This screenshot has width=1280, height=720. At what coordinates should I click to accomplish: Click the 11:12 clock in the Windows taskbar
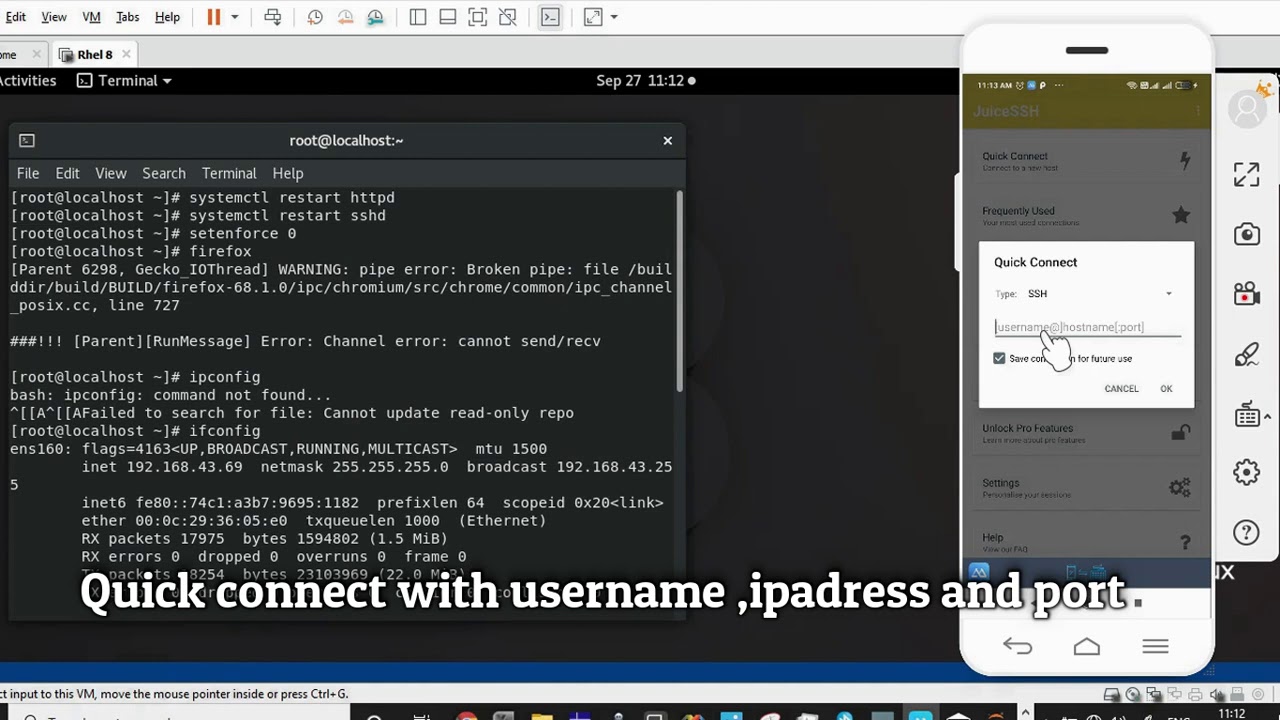pos(1232,713)
